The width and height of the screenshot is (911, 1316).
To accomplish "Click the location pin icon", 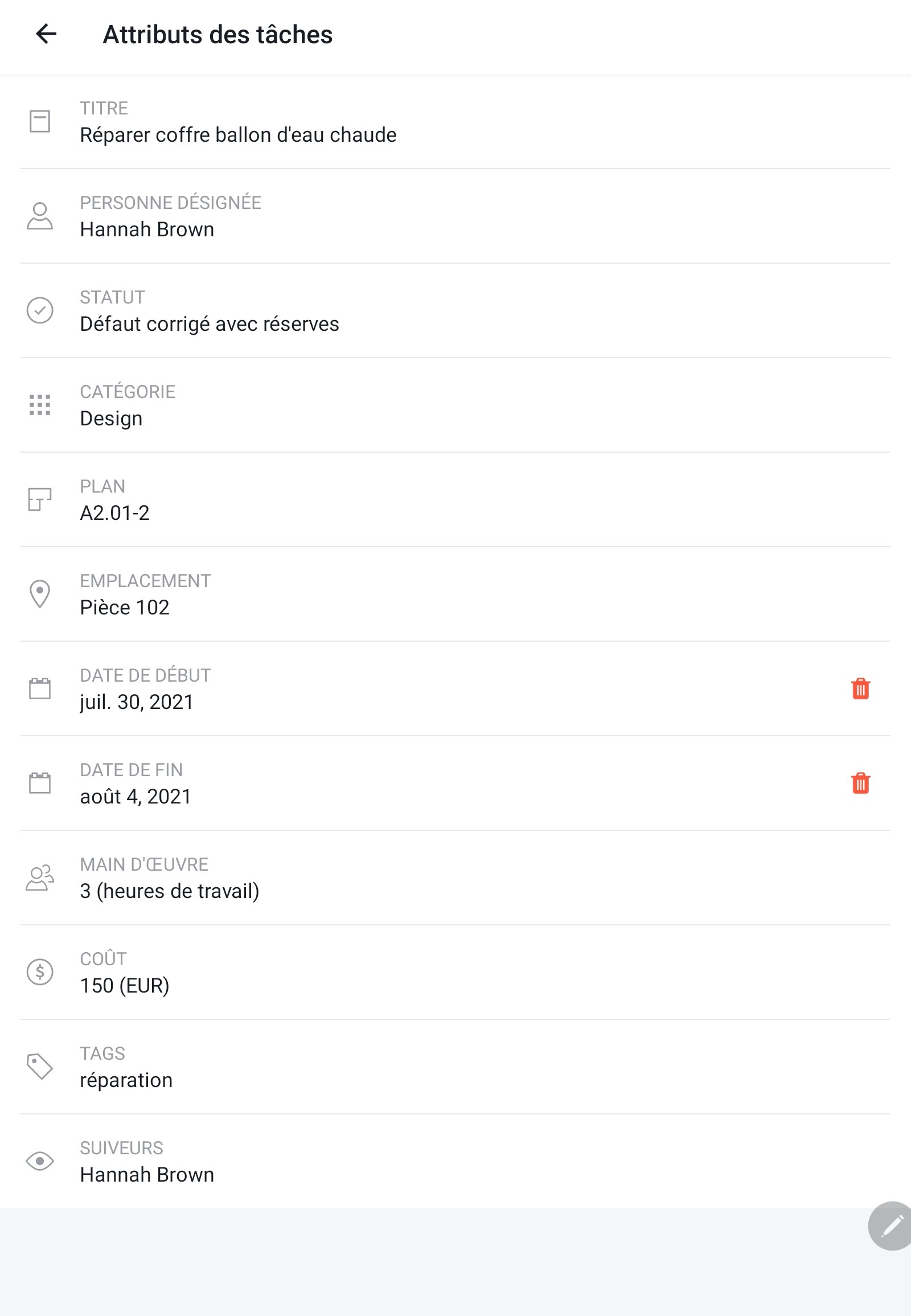I will 40,594.
